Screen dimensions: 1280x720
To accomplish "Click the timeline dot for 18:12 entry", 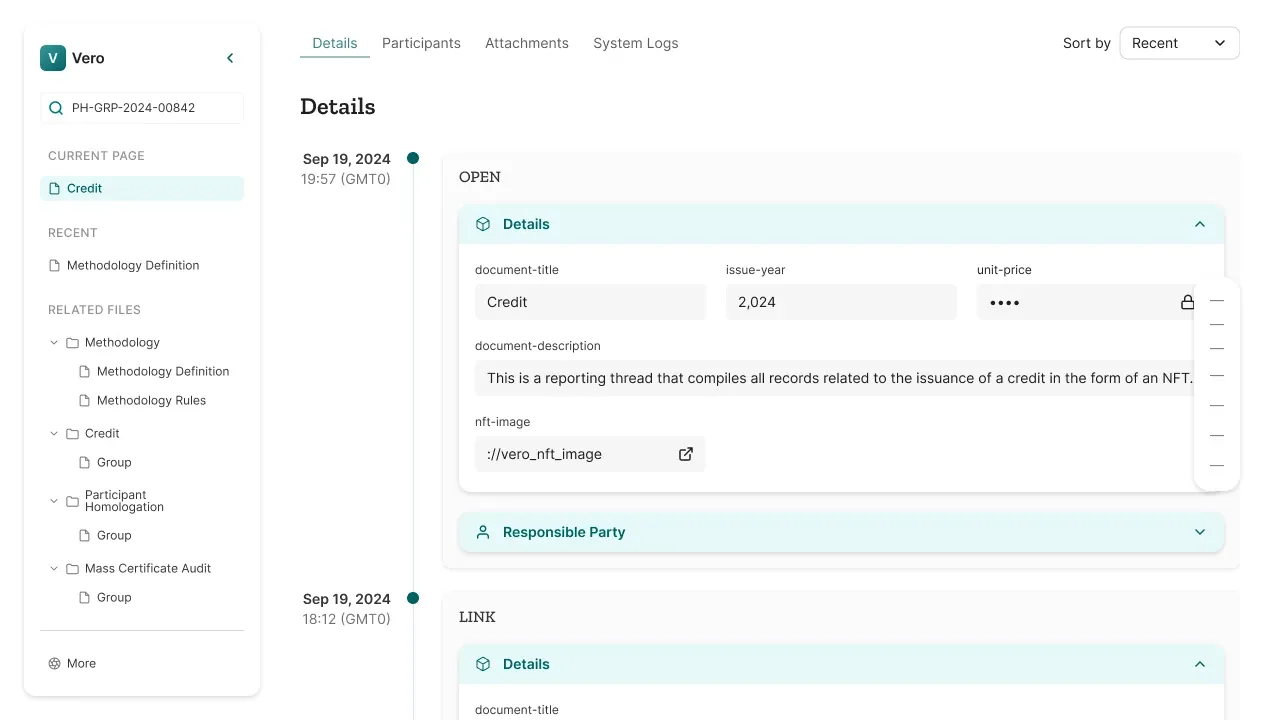I will click(x=413, y=598).
